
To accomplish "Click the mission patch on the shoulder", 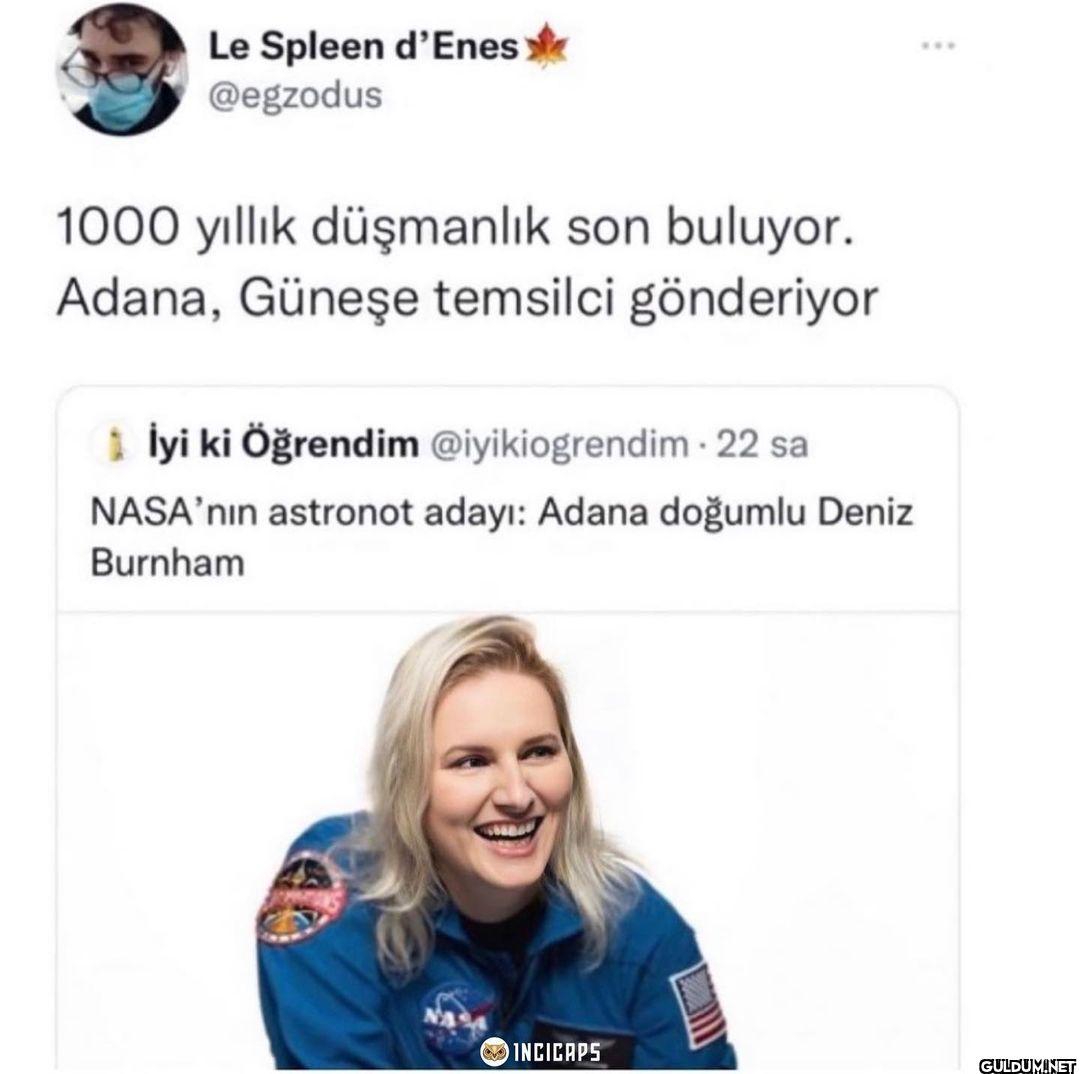I will click(301, 896).
